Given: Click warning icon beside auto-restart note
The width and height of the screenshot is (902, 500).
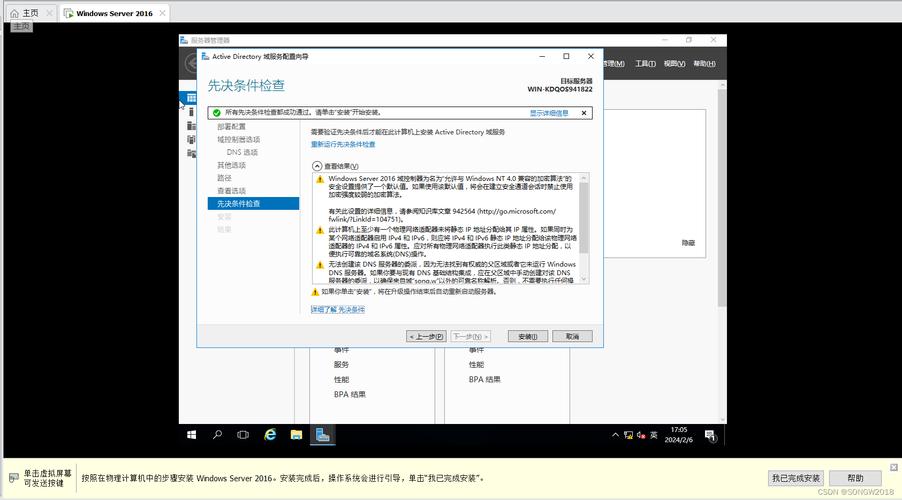Looking at the screenshot, I should [x=315, y=292].
